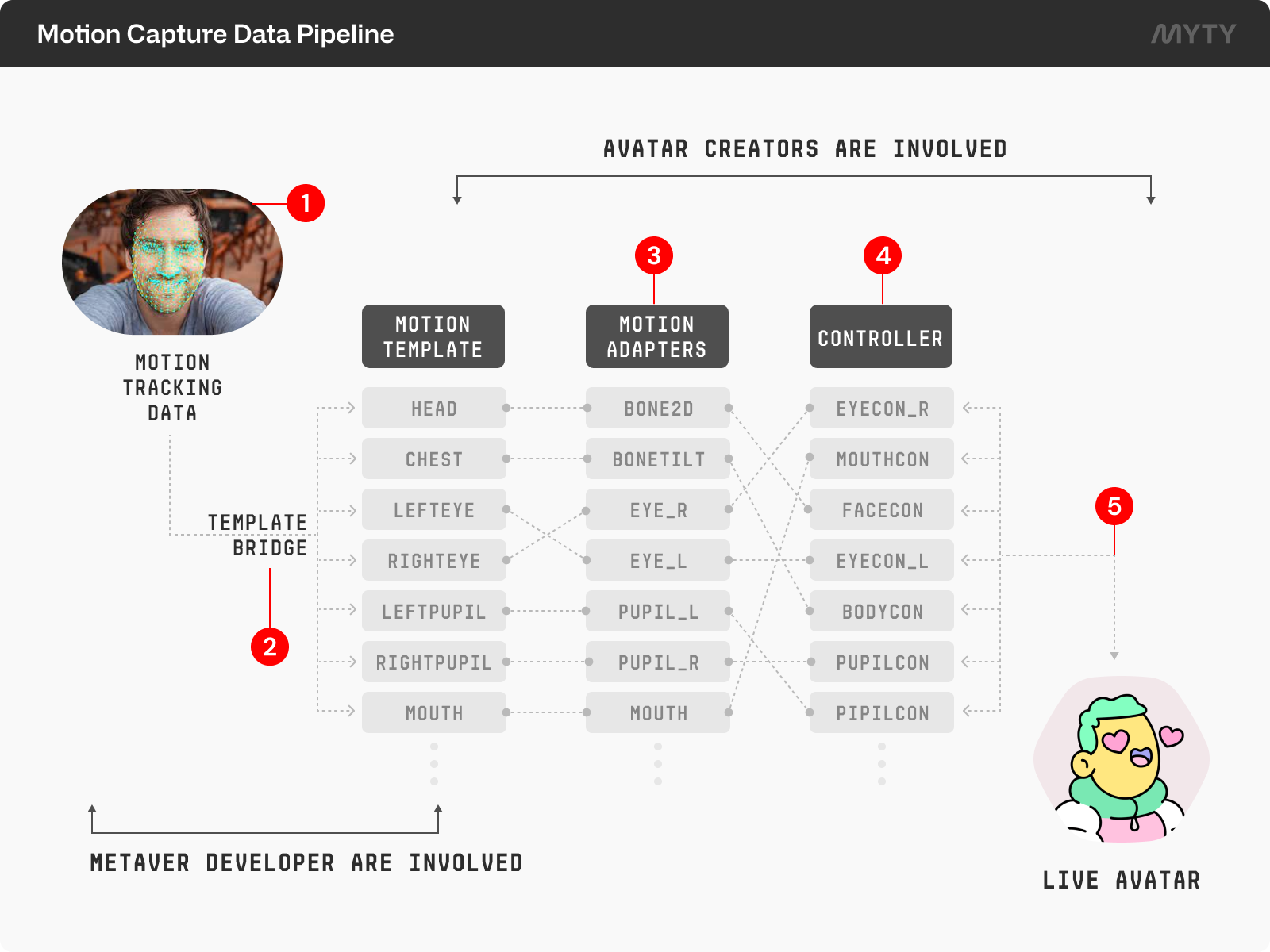Click the RIGHTPUPIL template item
Image resolution: width=1270 pixels, height=952 pixels.
click(434, 662)
